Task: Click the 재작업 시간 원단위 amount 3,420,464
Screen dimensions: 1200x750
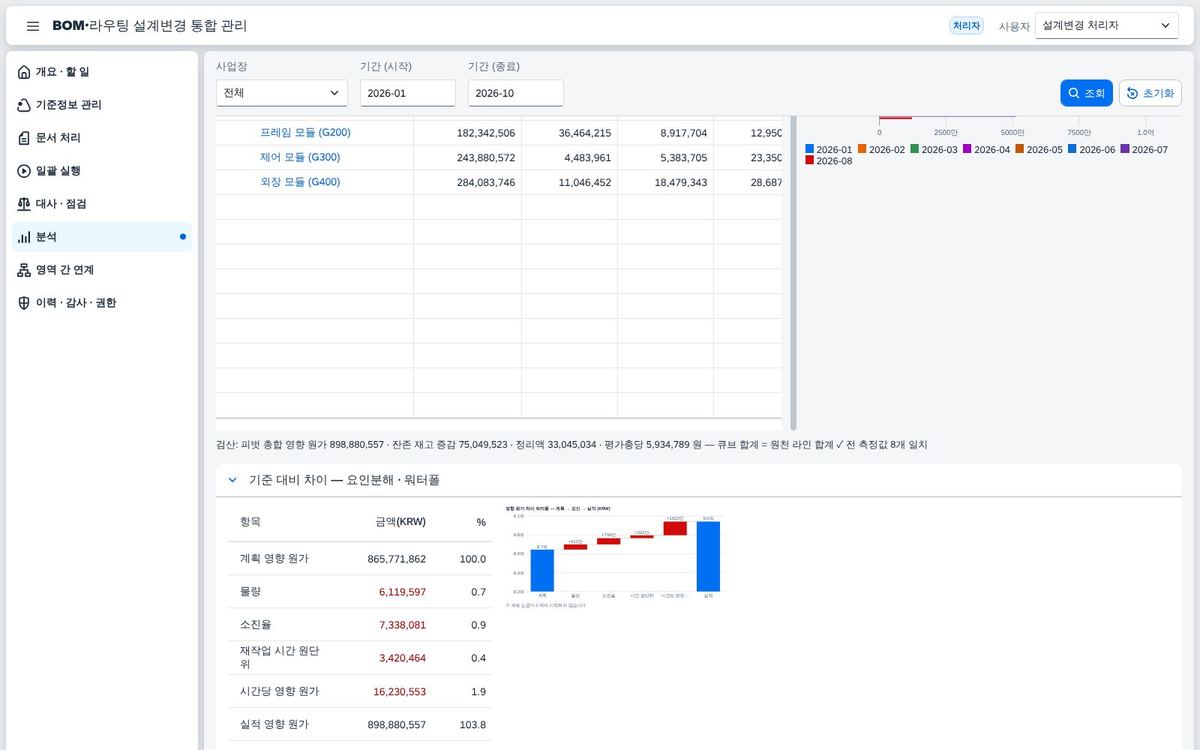Action: (x=402, y=658)
